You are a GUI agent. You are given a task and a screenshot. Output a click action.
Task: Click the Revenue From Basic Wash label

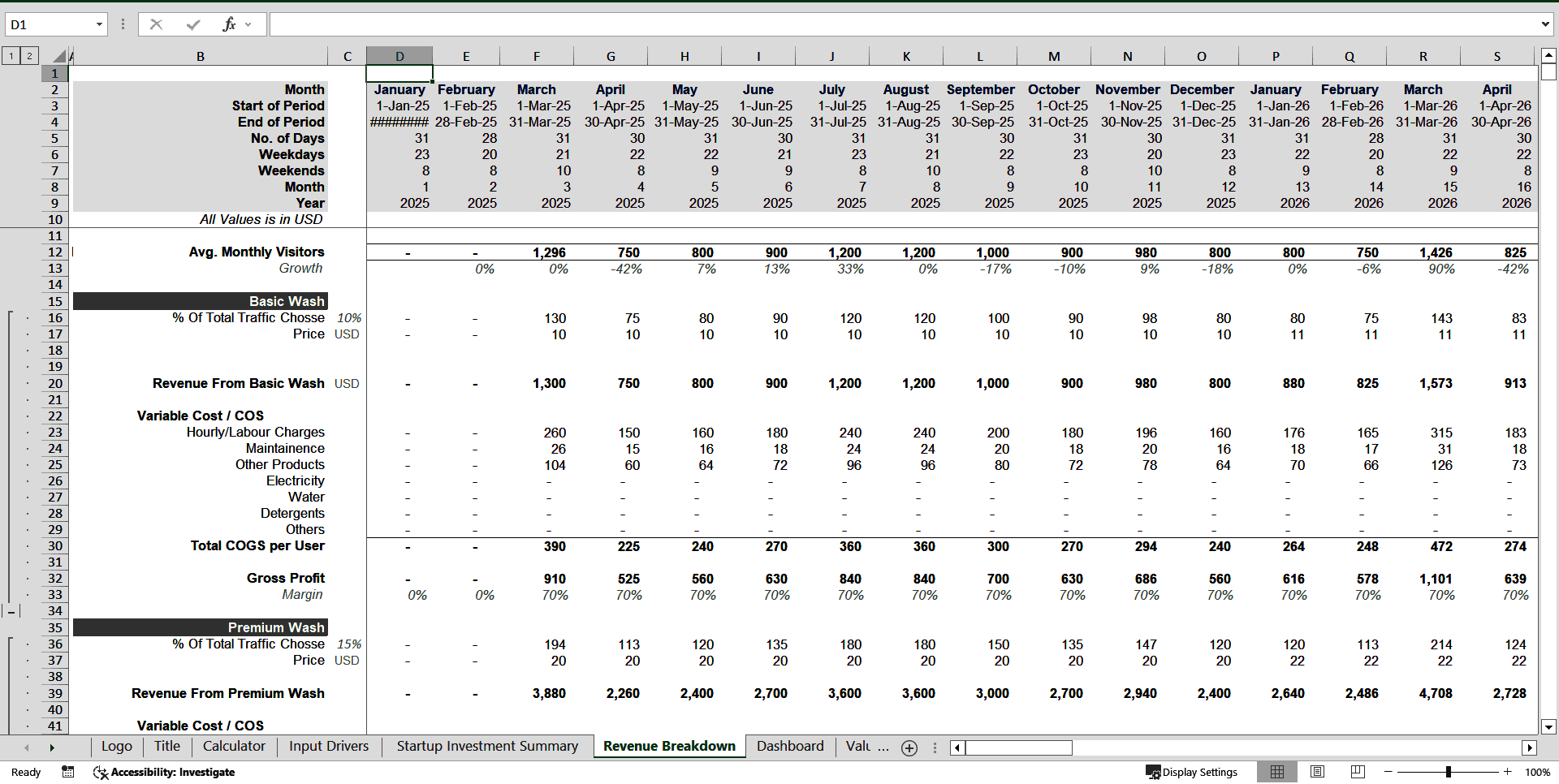[239, 383]
